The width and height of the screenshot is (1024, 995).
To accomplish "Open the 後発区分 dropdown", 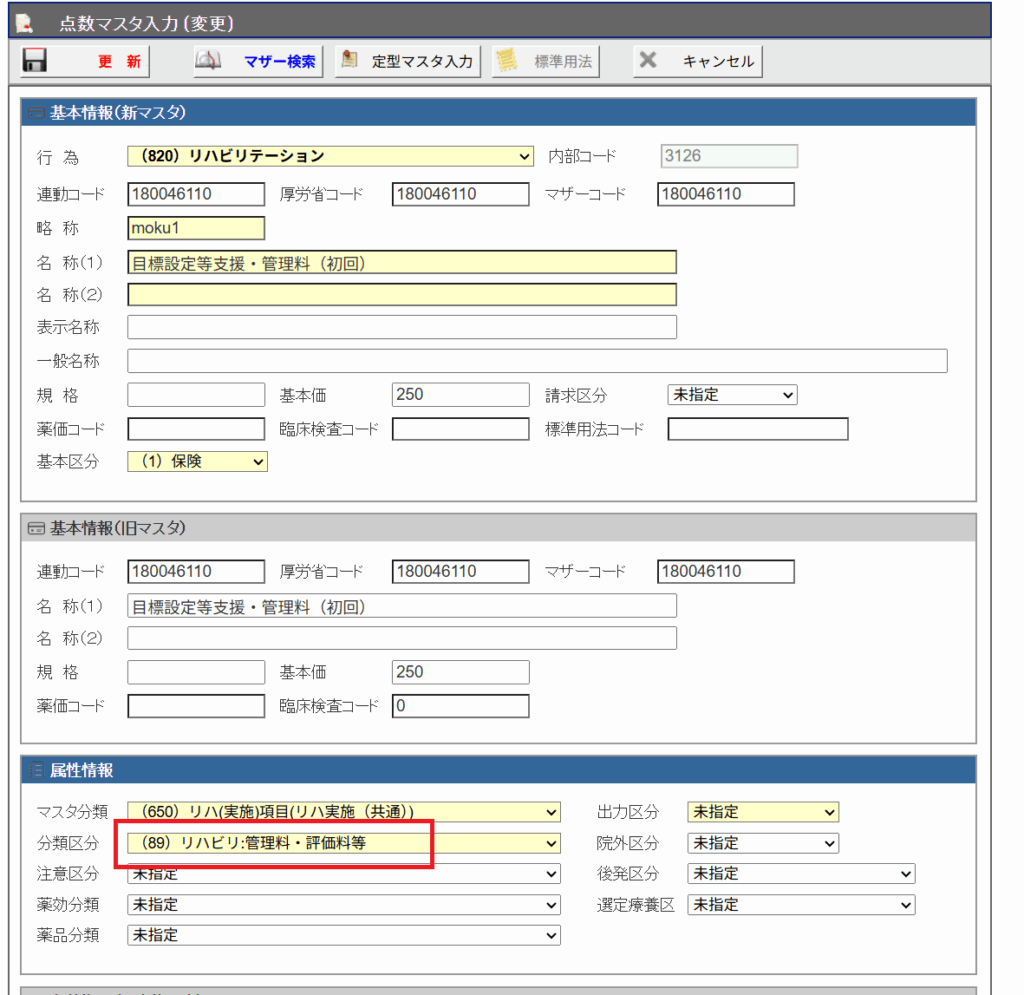I will coord(801,874).
